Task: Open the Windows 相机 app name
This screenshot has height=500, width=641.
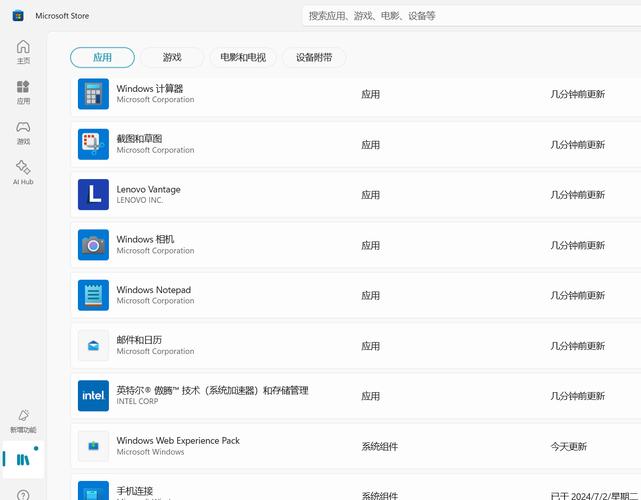Action: coord(145,239)
